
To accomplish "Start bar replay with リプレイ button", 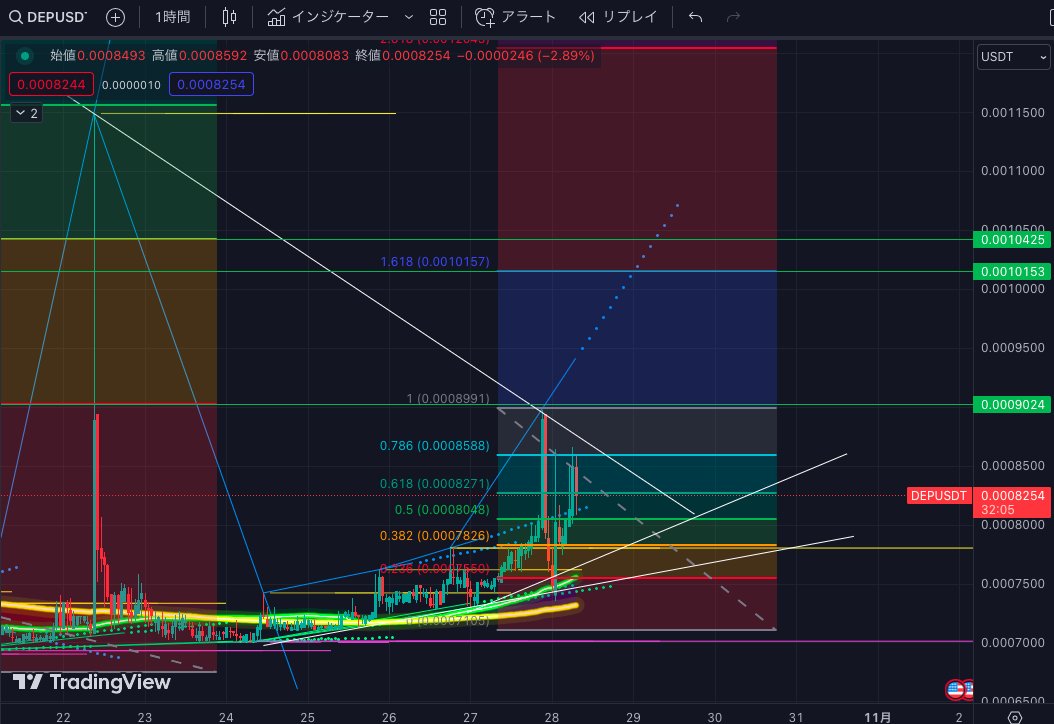I will [x=618, y=17].
